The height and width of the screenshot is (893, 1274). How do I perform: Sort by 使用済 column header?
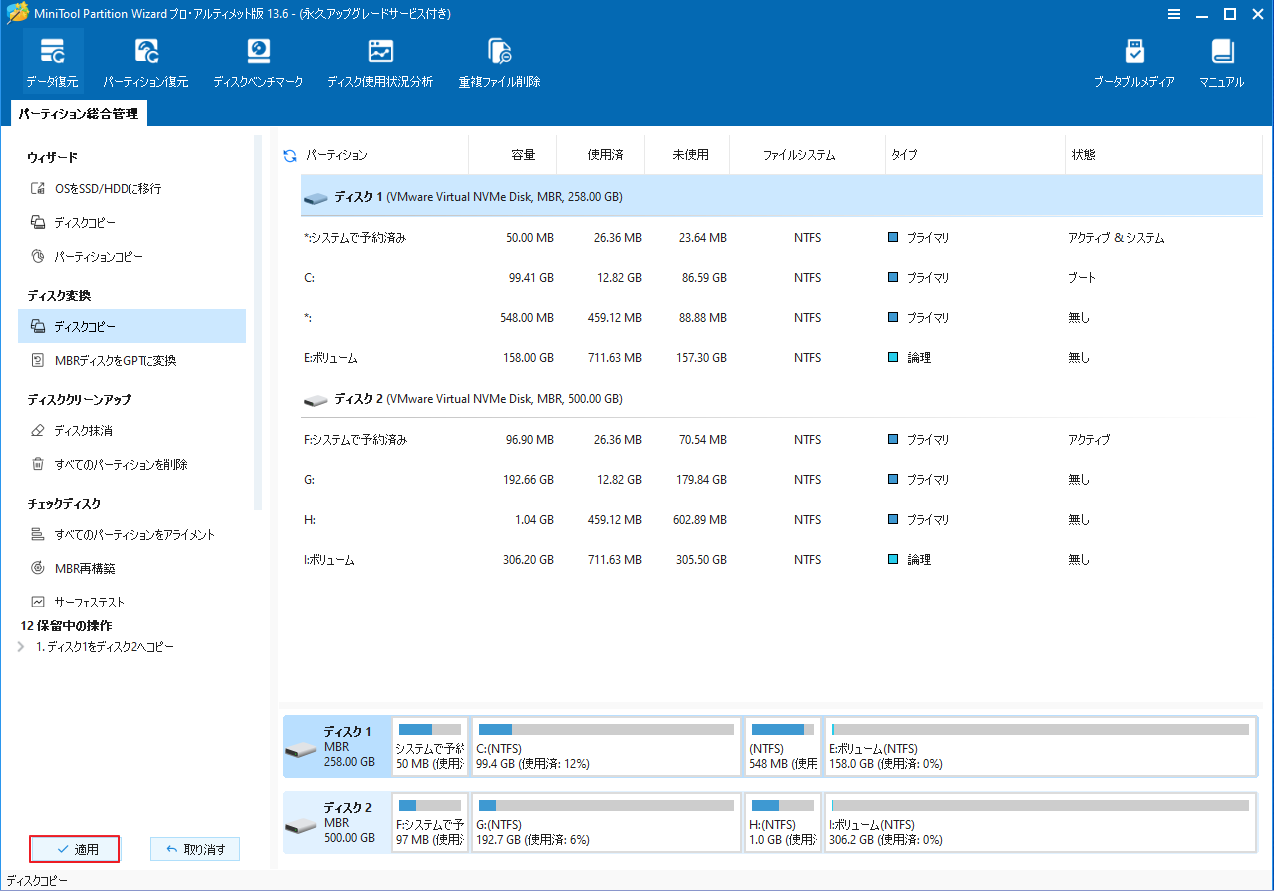click(x=600, y=155)
